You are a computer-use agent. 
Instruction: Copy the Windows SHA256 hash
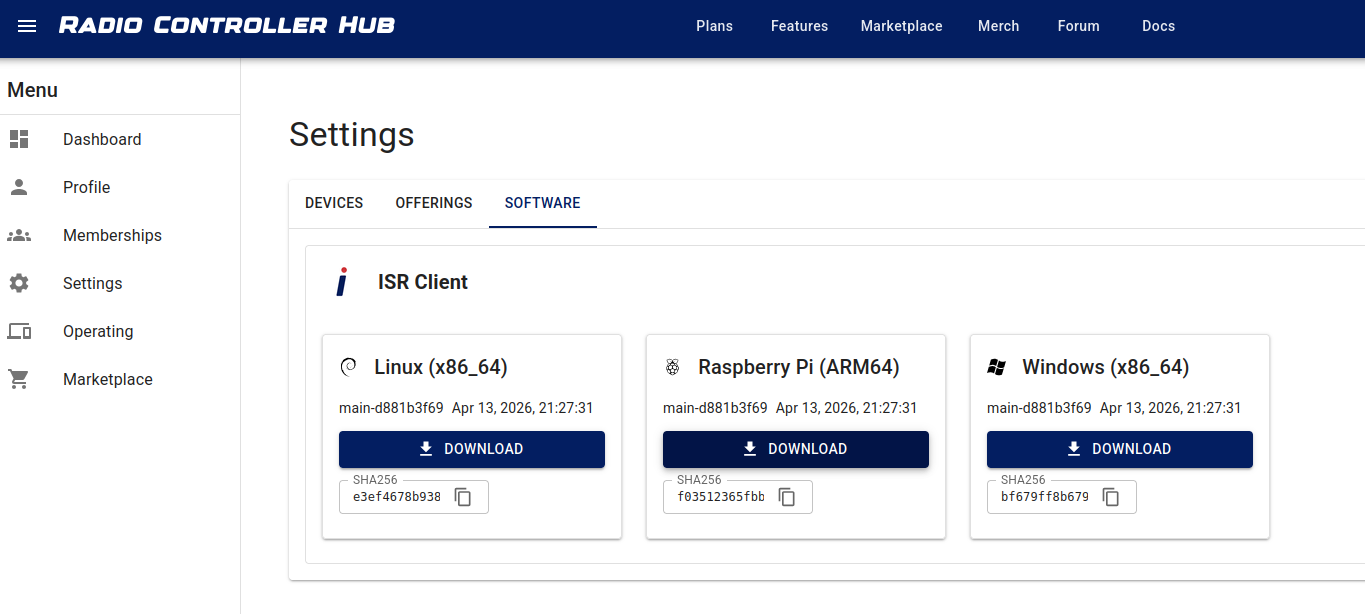1111,497
